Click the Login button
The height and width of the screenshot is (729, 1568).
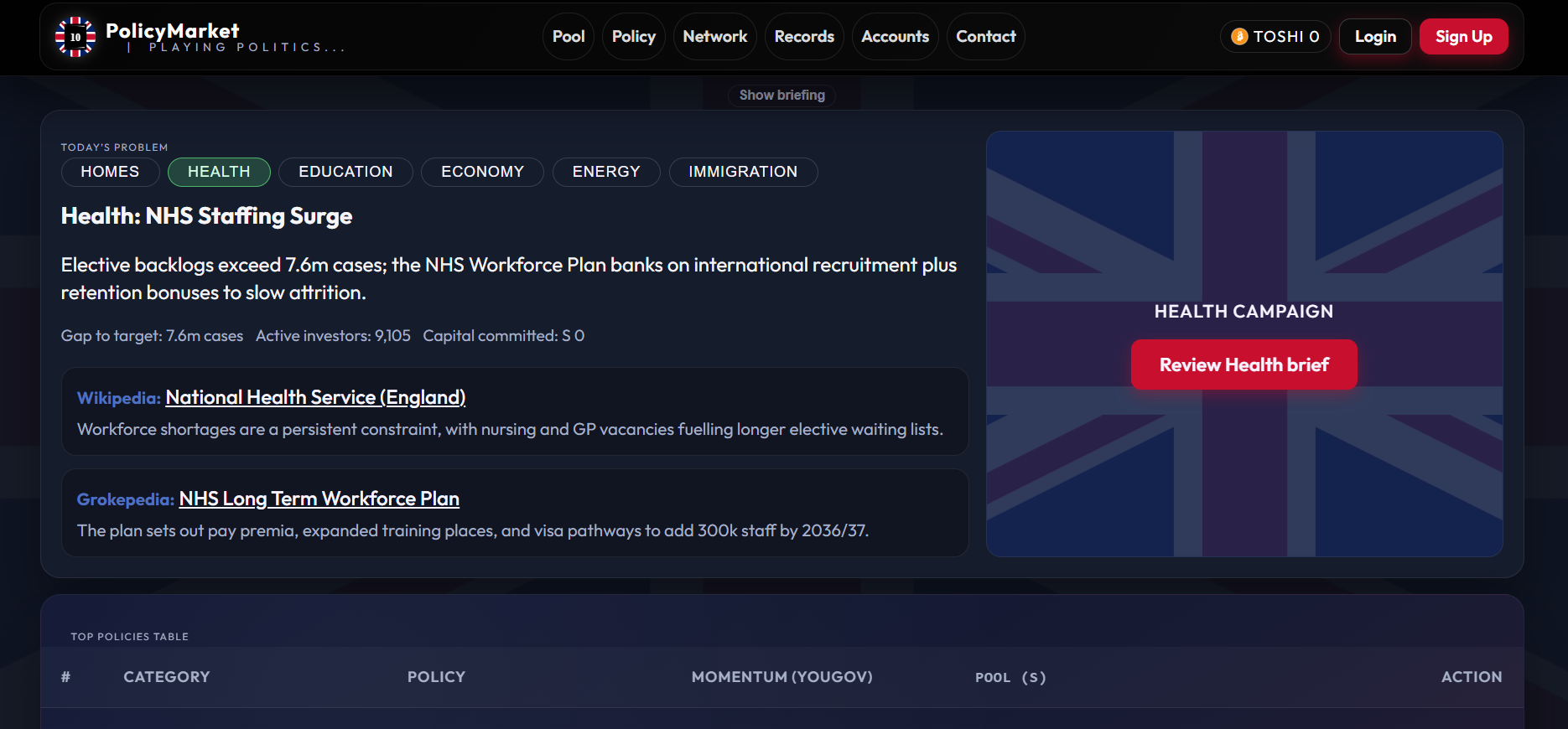click(1375, 37)
